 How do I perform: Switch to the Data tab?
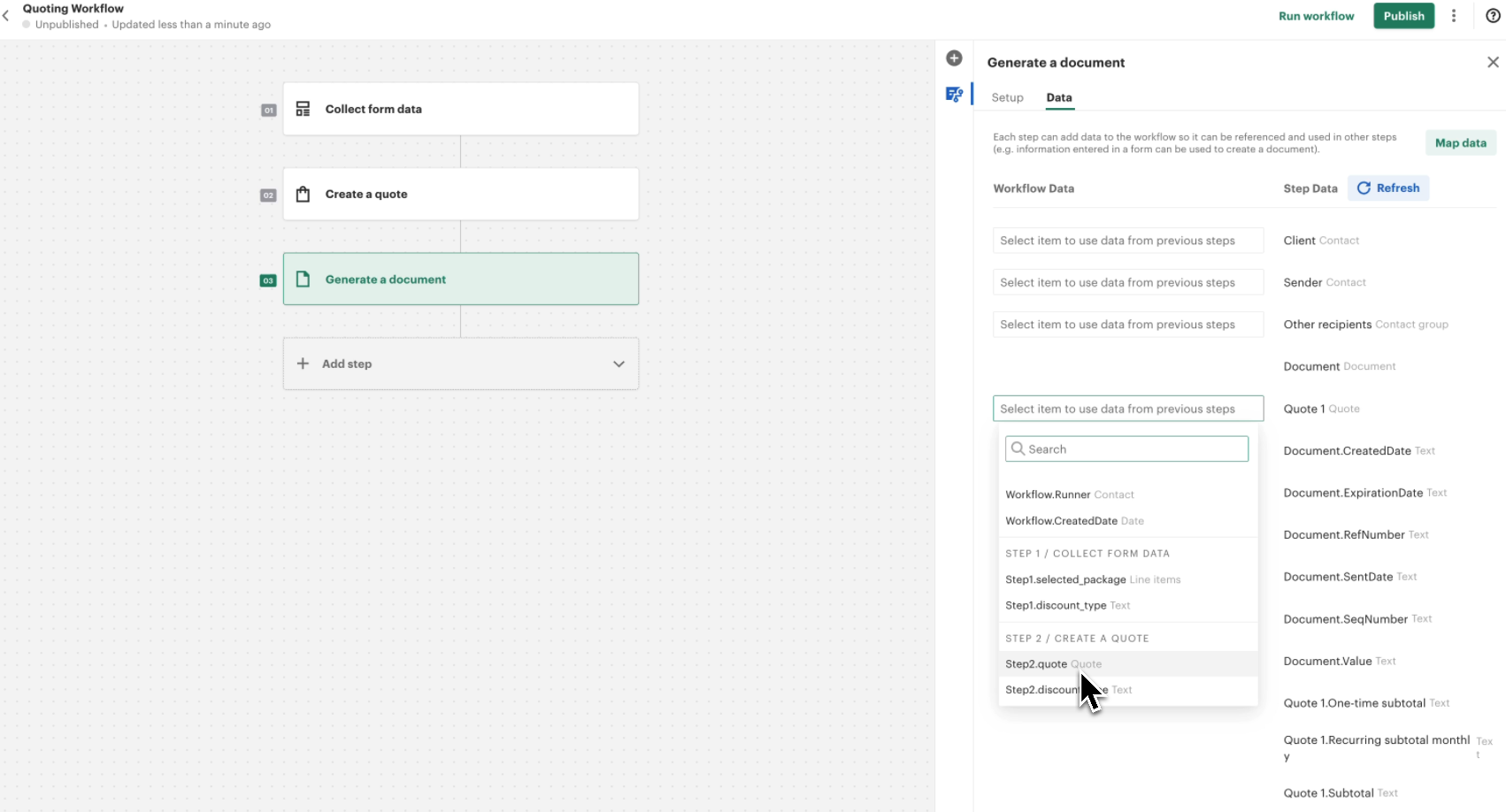pyautogui.click(x=1059, y=97)
